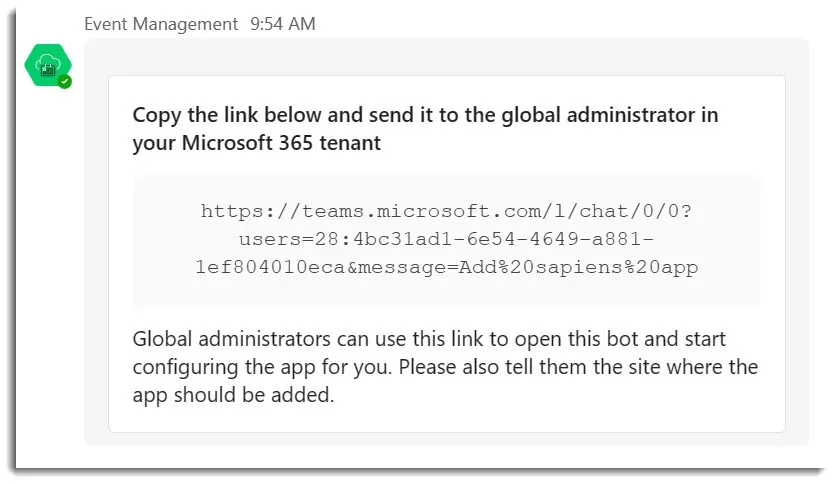834x484 pixels.
Task: Click the outer gray message bubble above the card
Action: pyautogui.click(x=447, y=57)
